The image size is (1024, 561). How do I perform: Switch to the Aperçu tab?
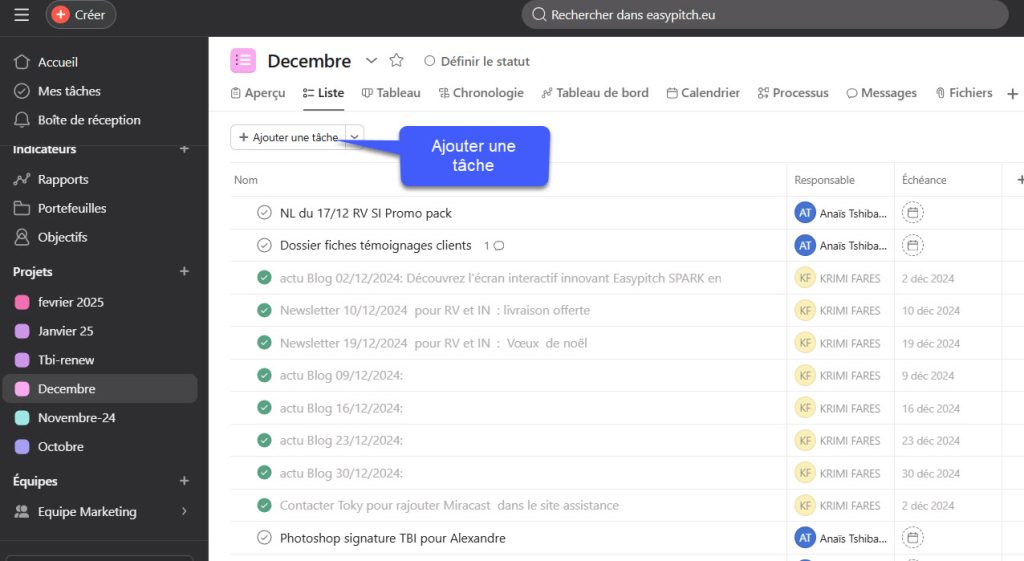(258, 93)
